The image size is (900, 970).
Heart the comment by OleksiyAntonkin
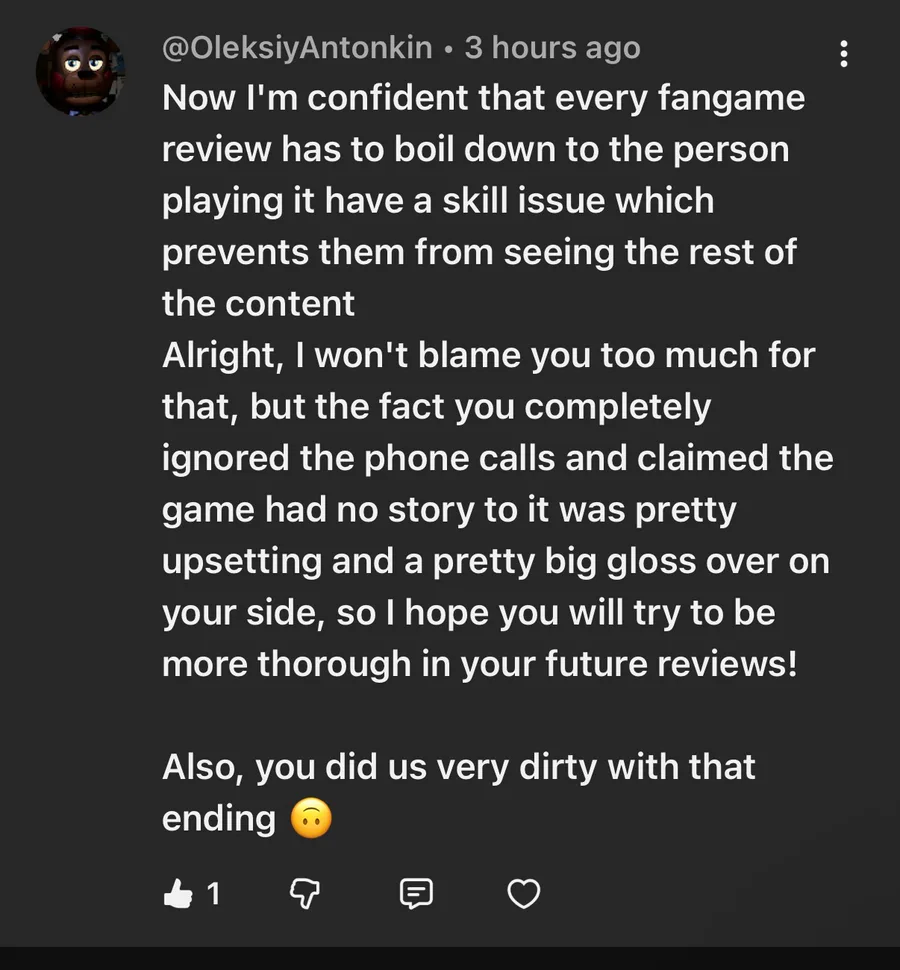(523, 893)
